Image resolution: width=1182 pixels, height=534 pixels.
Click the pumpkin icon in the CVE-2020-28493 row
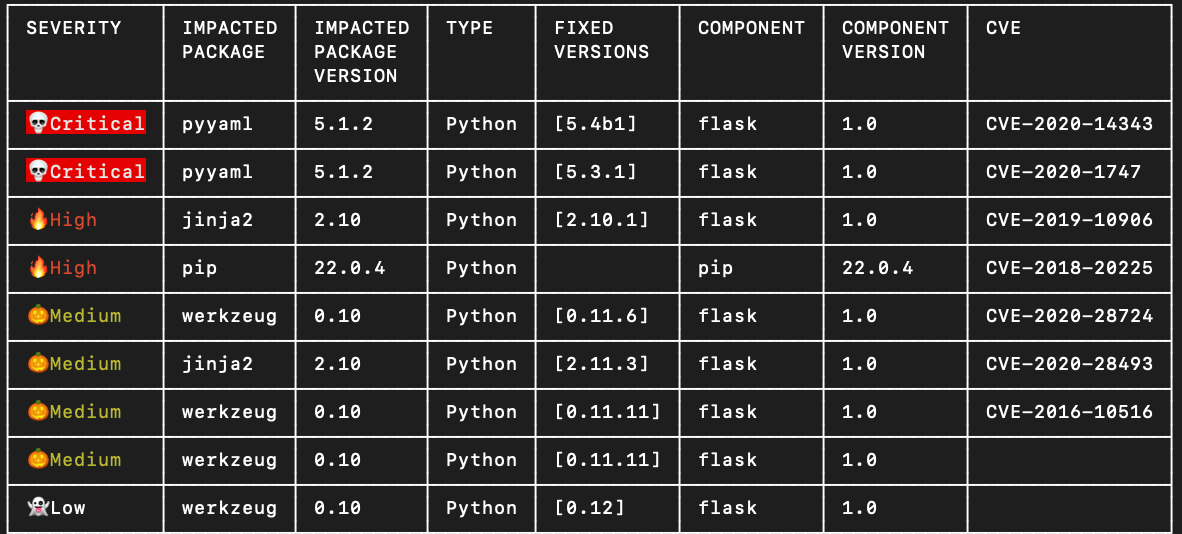[x=38, y=363]
